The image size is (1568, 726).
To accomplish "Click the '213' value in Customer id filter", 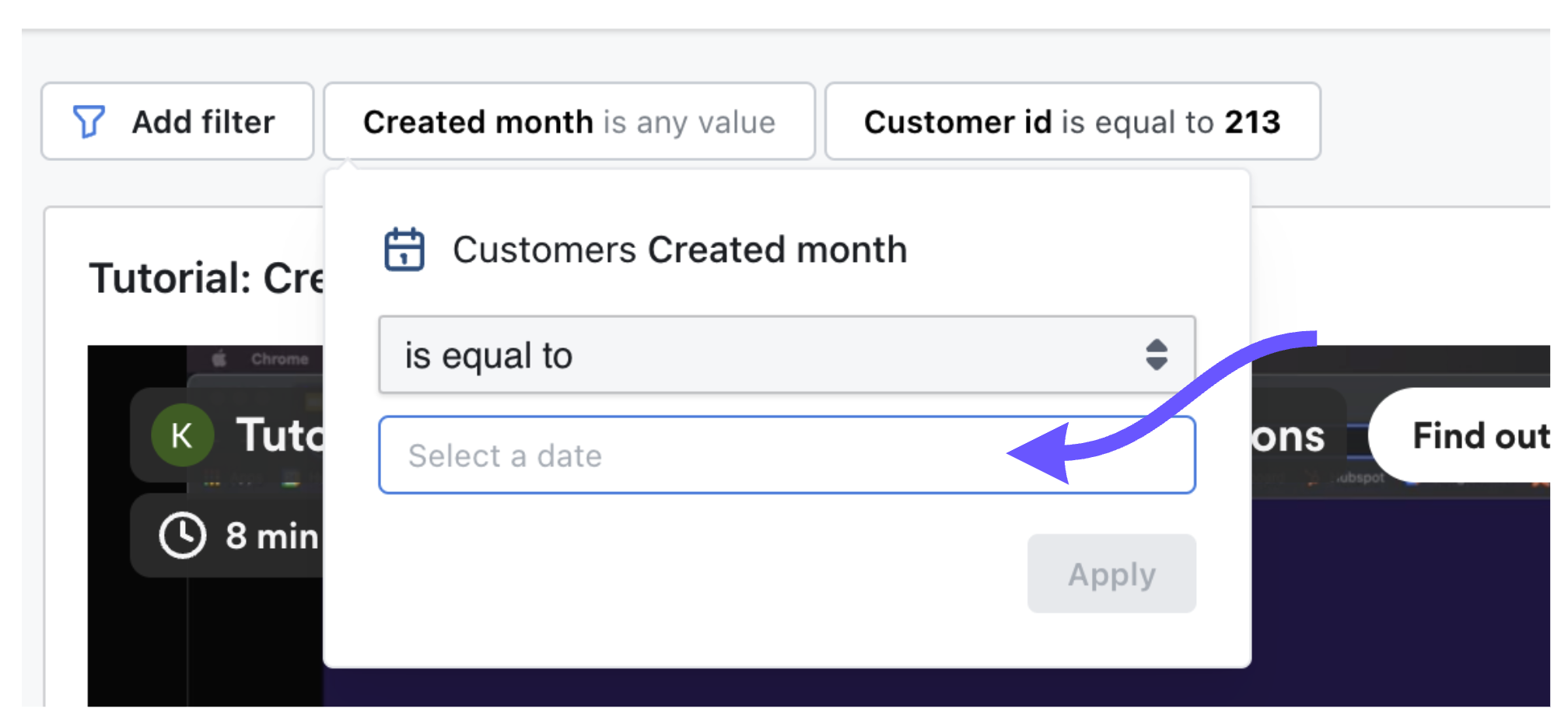I will 1252,122.
